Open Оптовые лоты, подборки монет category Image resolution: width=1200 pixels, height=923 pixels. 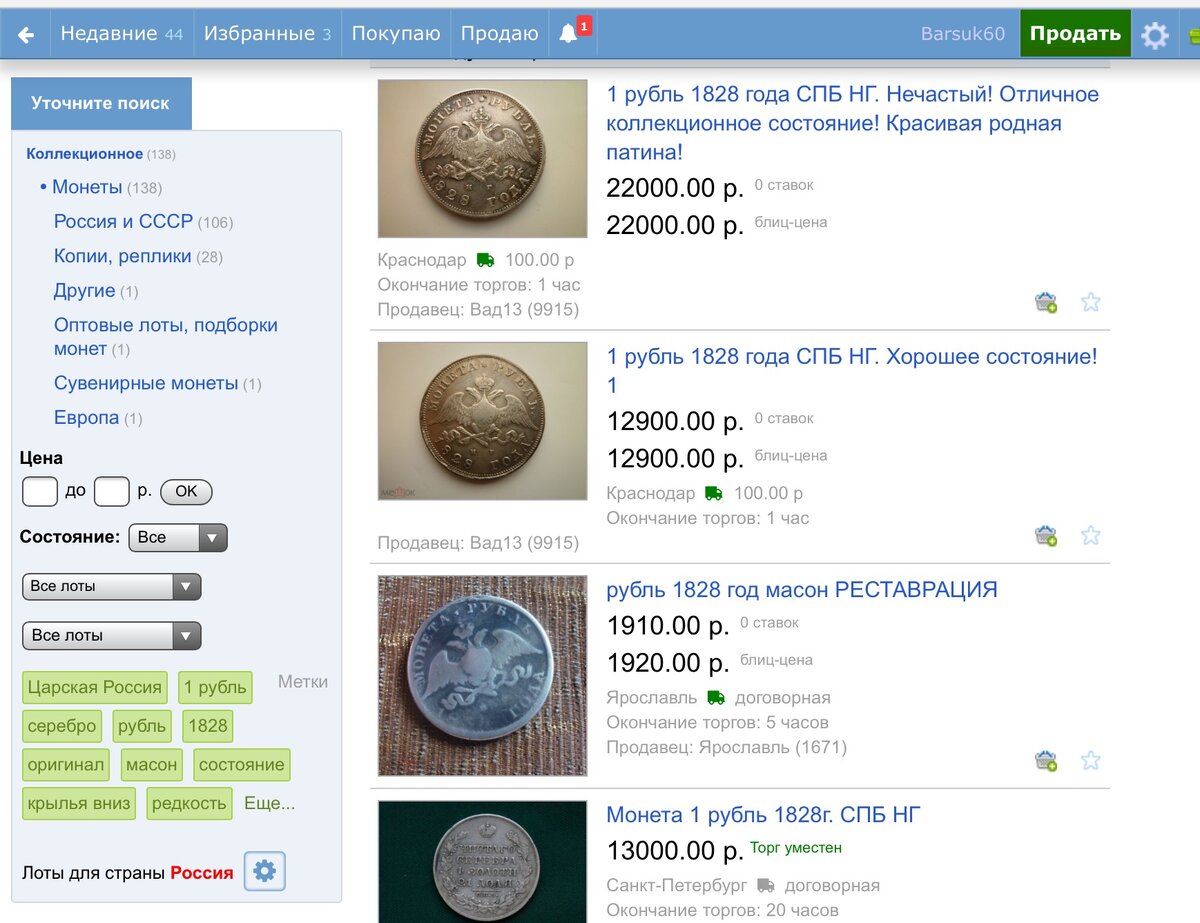(x=166, y=337)
